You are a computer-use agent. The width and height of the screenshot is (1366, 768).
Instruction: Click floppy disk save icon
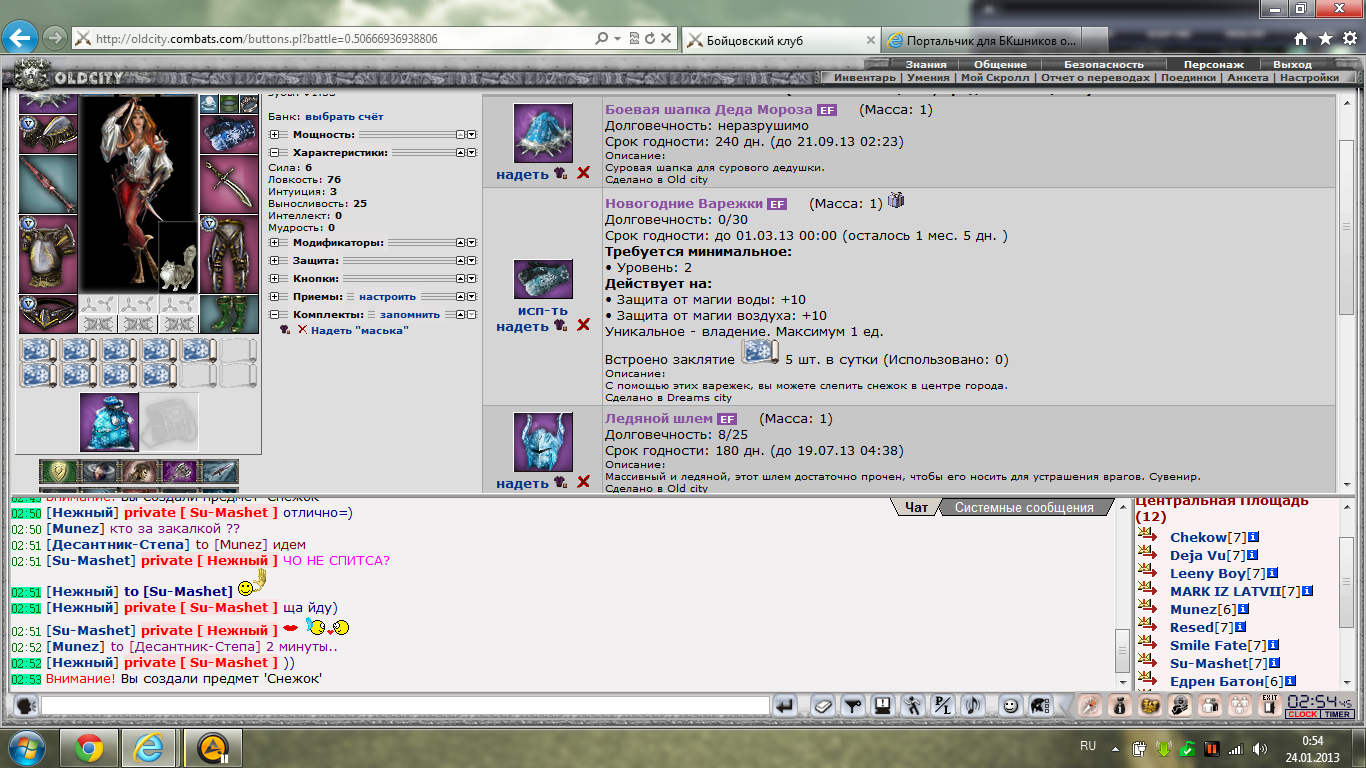point(883,706)
